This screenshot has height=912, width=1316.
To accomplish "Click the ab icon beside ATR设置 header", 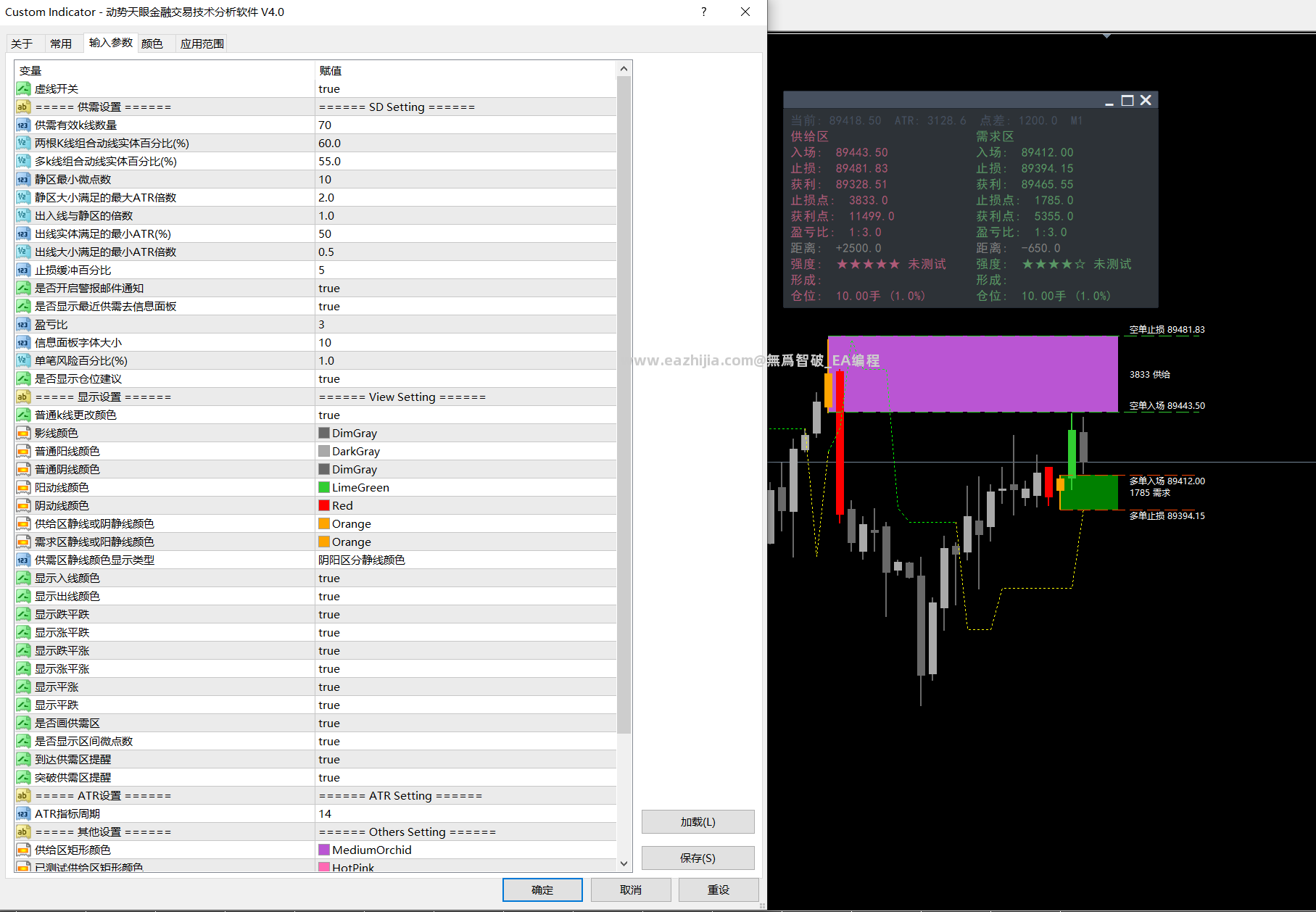I will click(23, 795).
